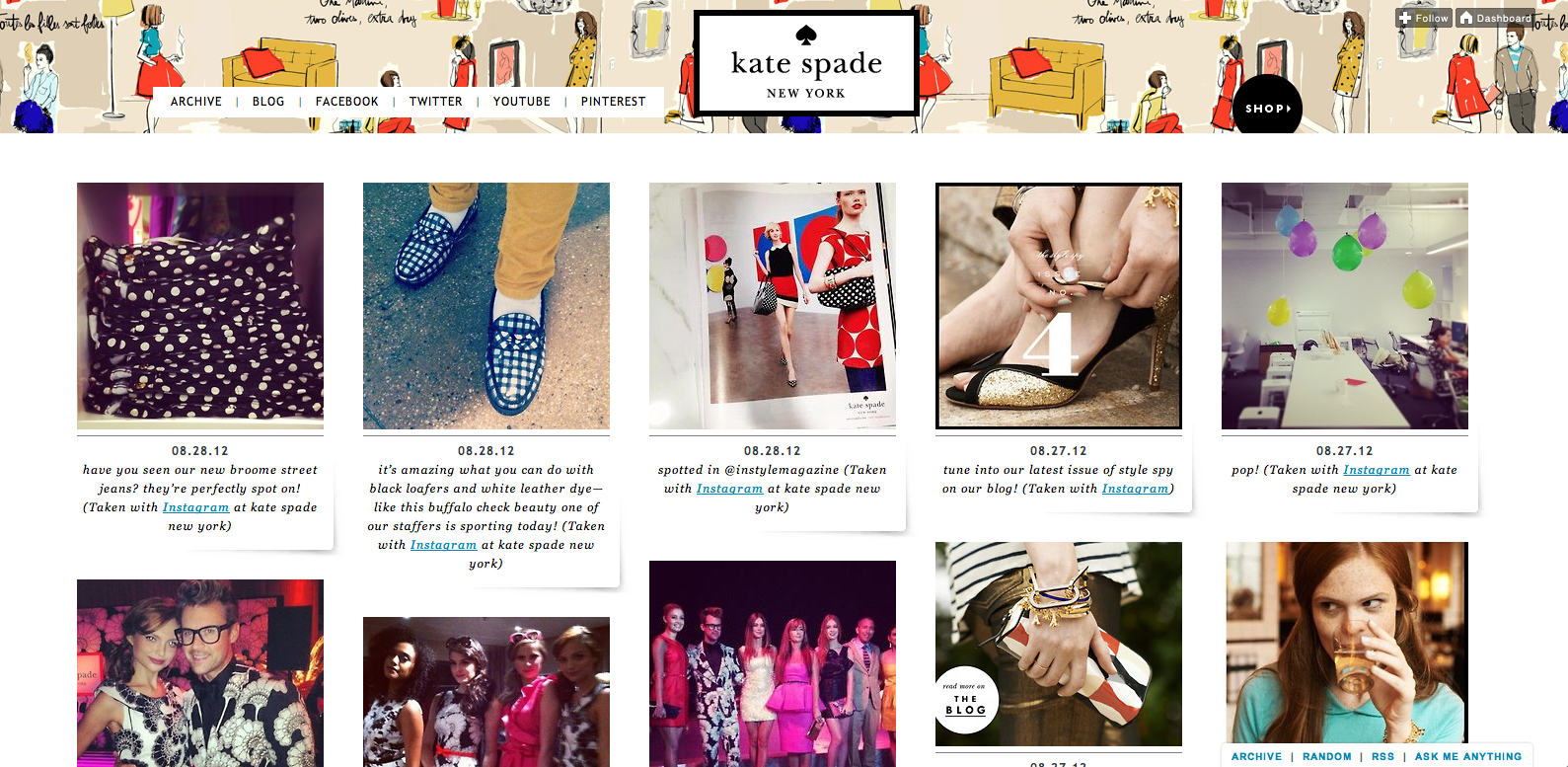Click ASK ME ANYTHING in footer bar
This screenshot has height=767, width=1568.
(x=1468, y=756)
